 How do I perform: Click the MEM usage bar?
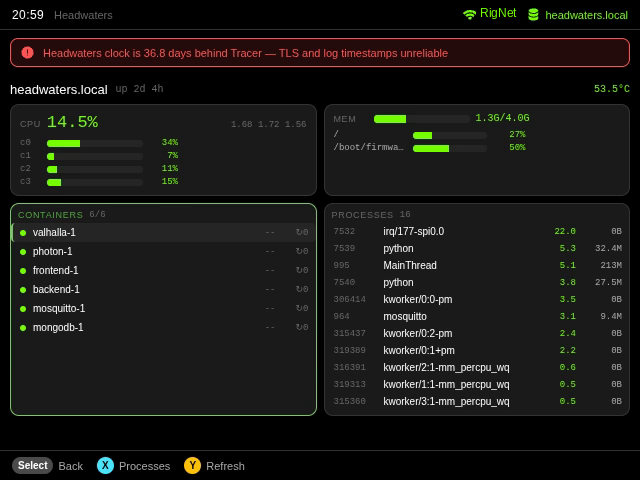click(x=422, y=119)
